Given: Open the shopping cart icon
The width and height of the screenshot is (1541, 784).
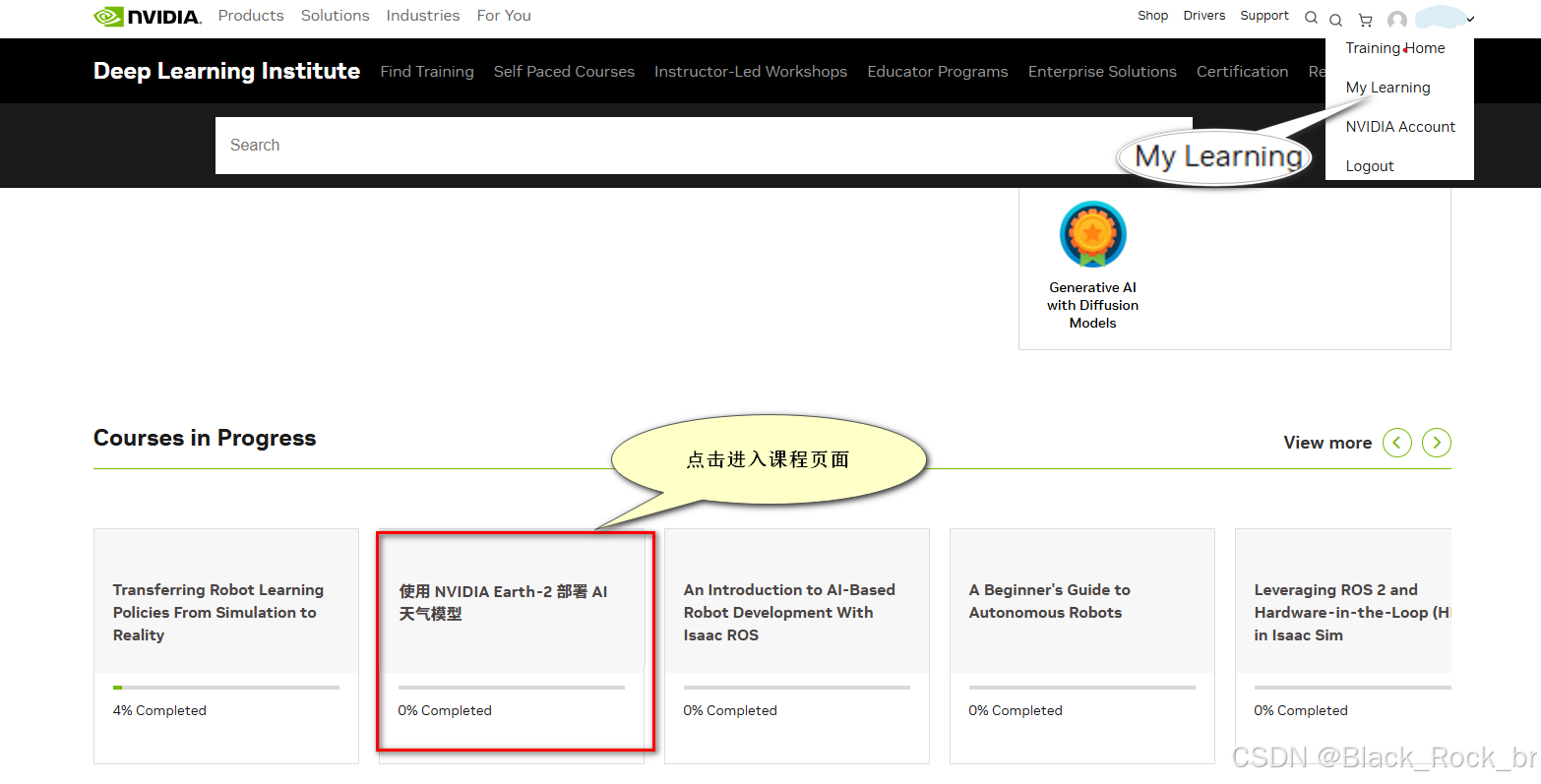Looking at the screenshot, I should click(1365, 20).
